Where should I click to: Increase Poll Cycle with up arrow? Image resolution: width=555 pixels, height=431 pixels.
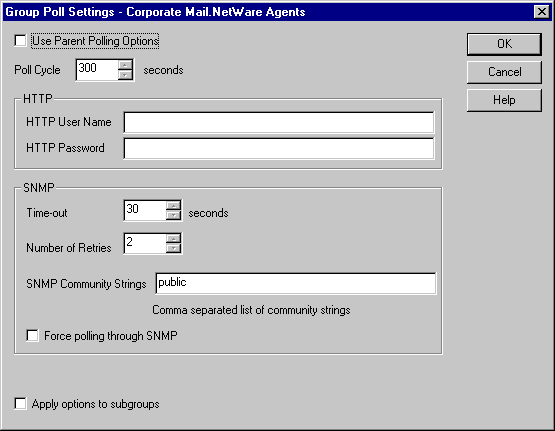click(x=125, y=65)
